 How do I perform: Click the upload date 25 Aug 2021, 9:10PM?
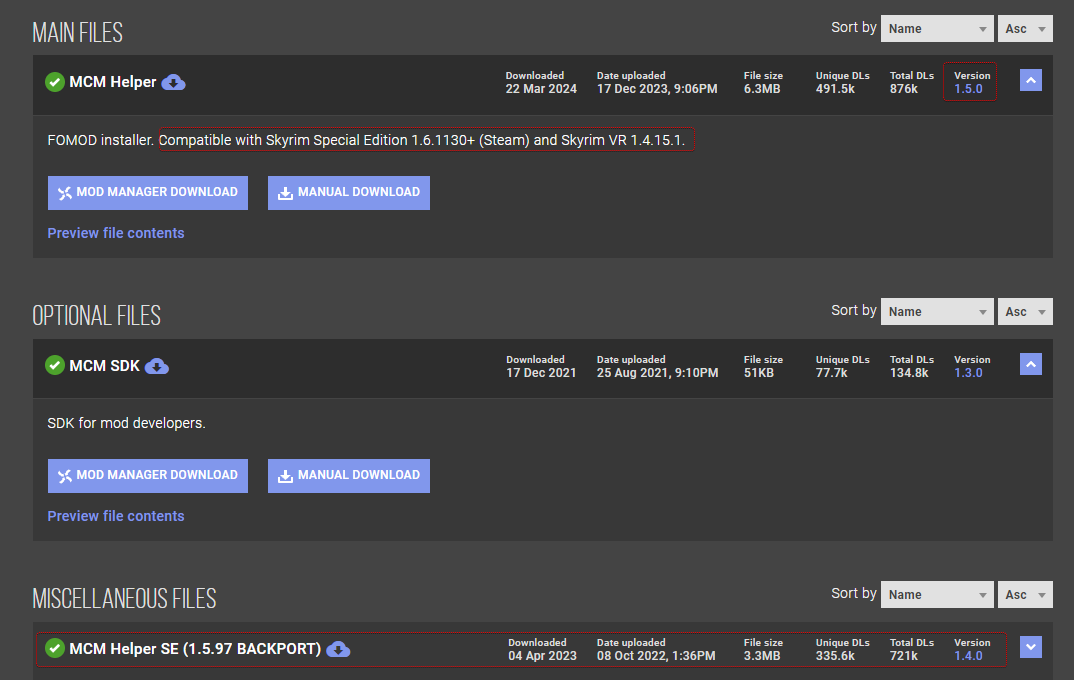658,373
